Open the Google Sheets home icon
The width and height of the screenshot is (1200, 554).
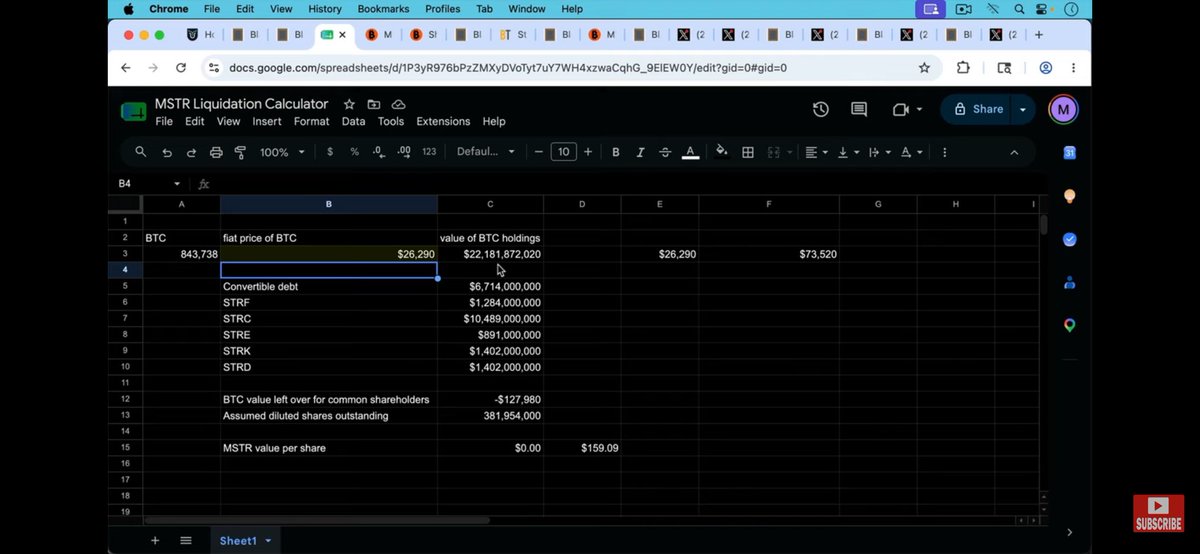(133, 111)
